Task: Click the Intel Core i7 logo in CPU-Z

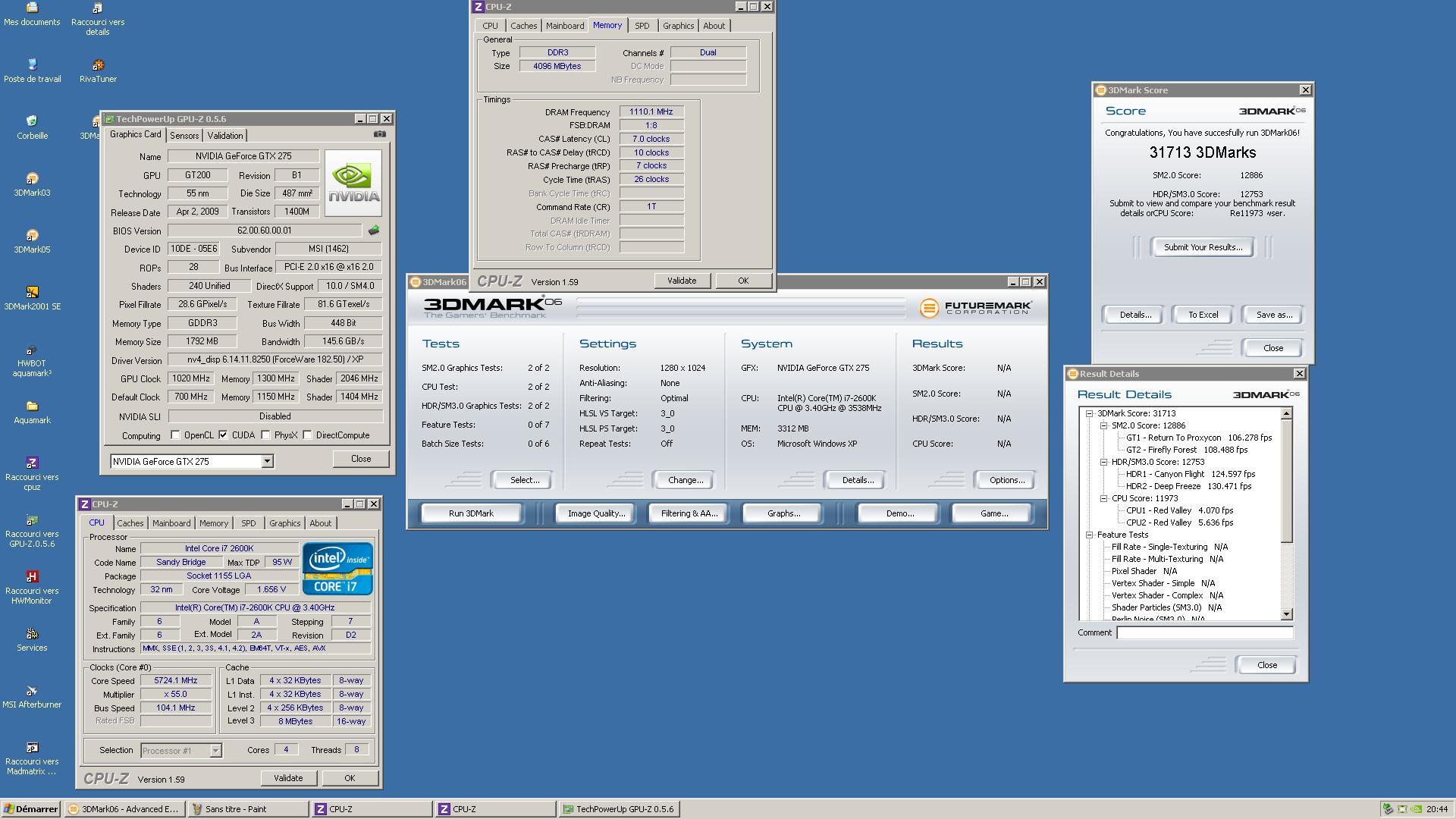Action: coord(337,568)
